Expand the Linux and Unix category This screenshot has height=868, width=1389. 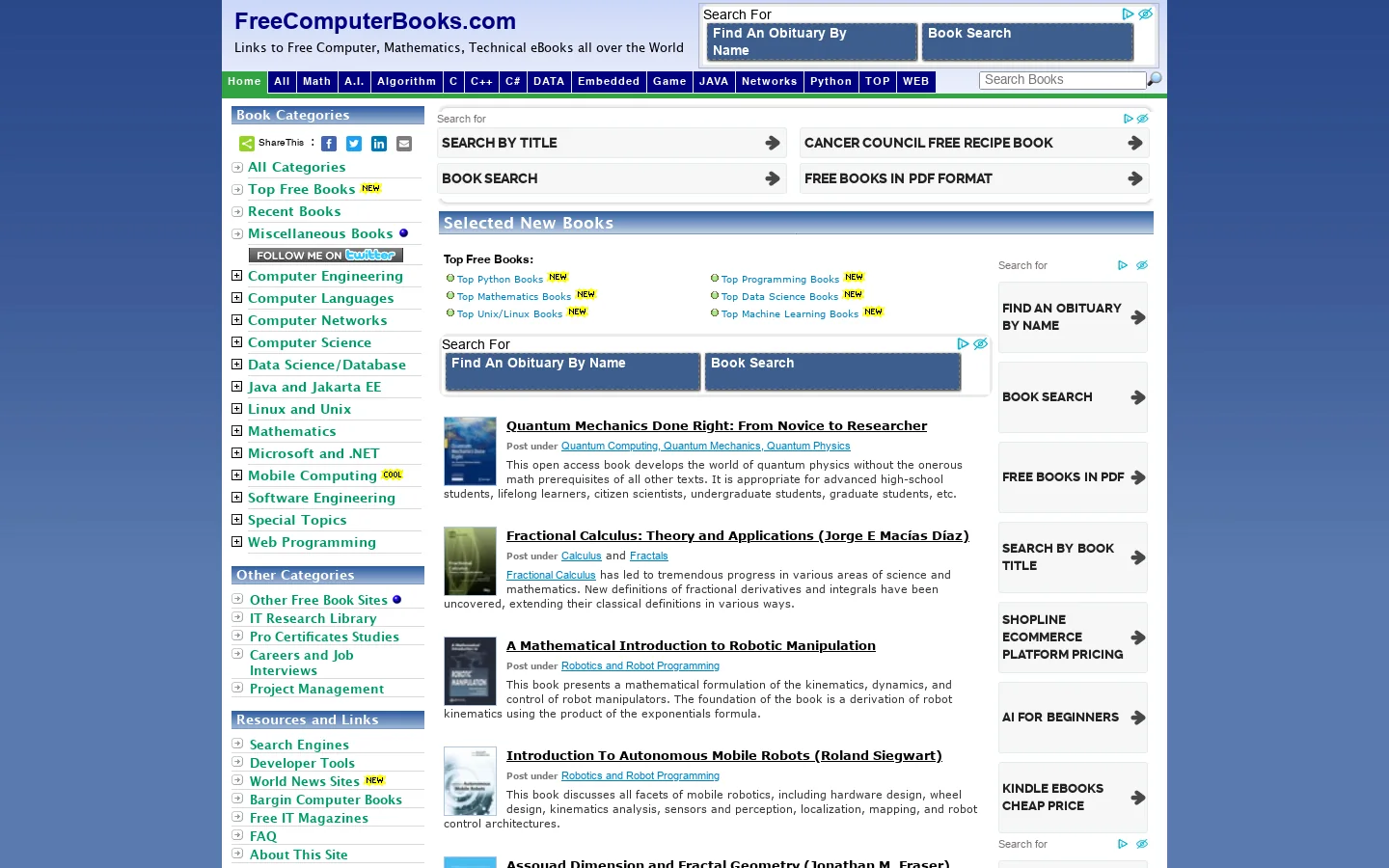tap(236, 409)
